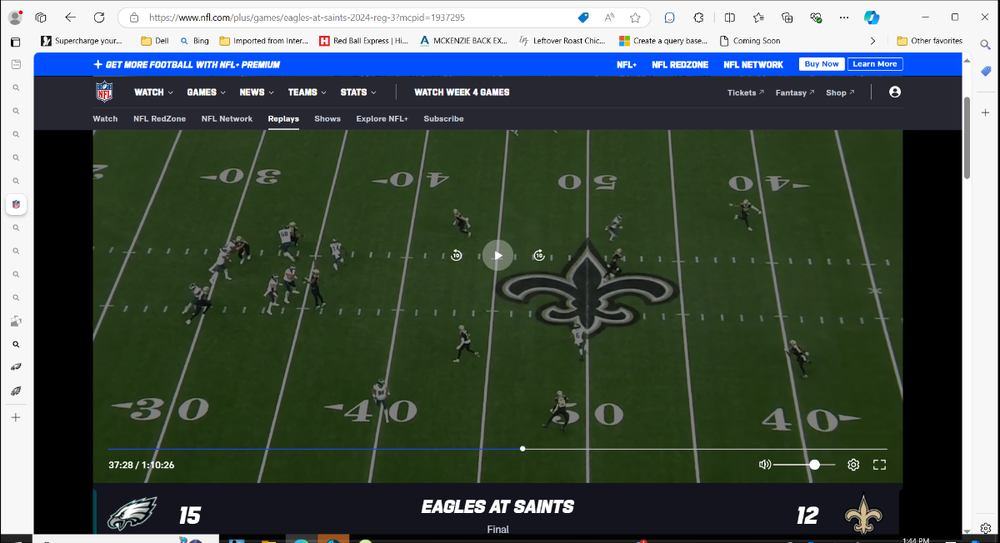The height and width of the screenshot is (543, 1000).
Task: Favorite this page with star icon
Action: click(635, 17)
